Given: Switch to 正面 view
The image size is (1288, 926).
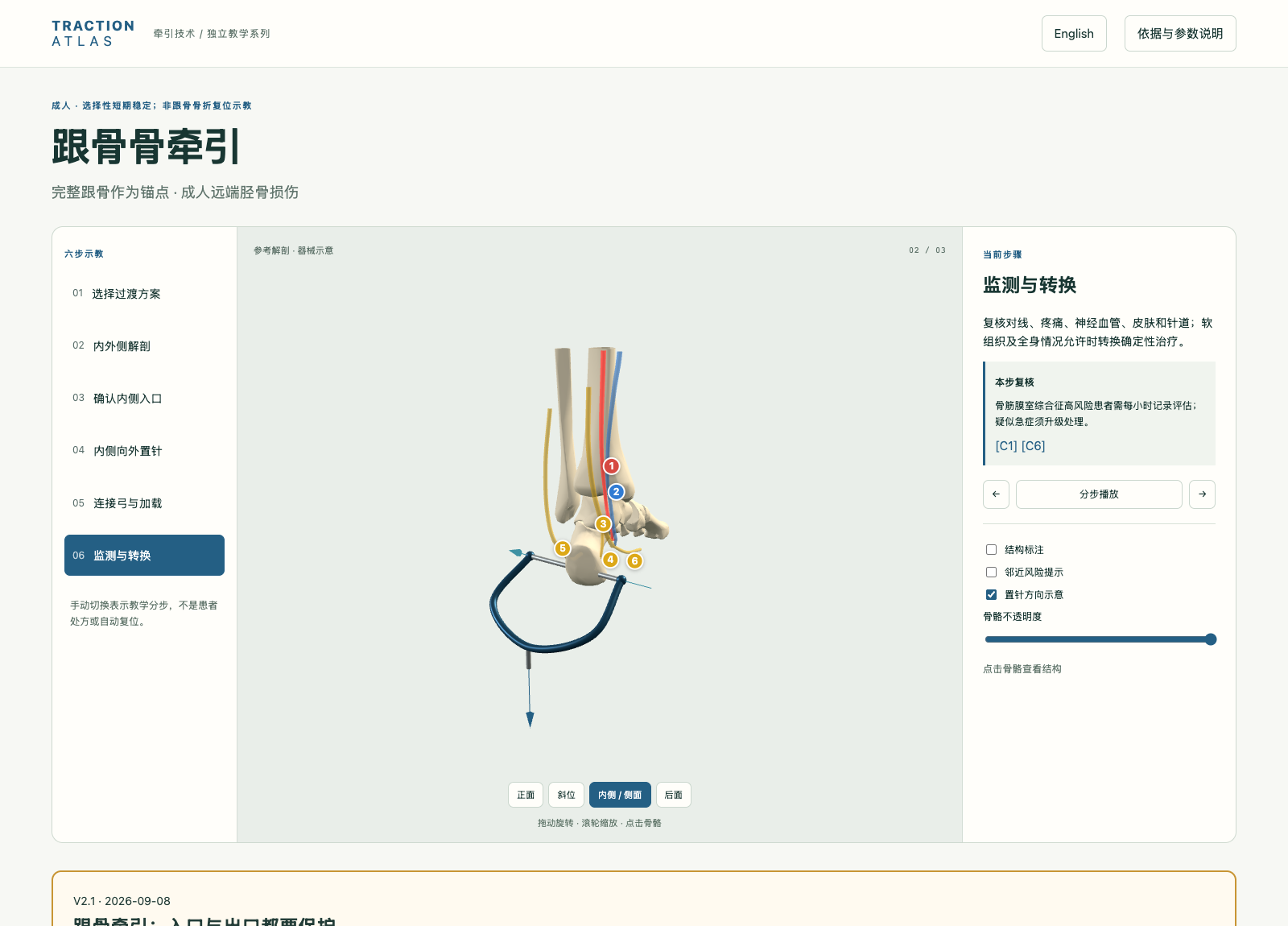Looking at the screenshot, I should coord(526,795).
